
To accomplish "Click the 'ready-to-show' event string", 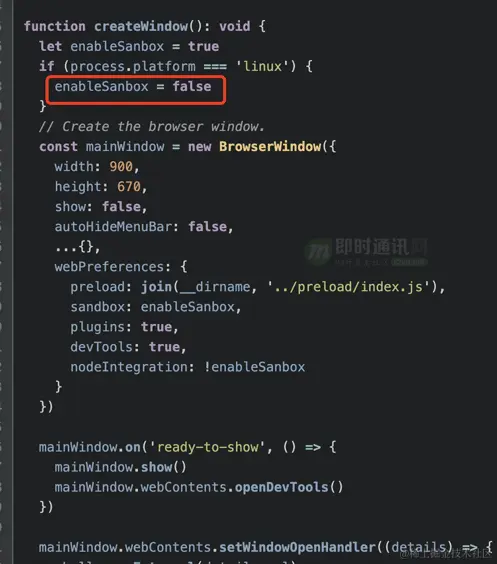I will pos(207,447).
